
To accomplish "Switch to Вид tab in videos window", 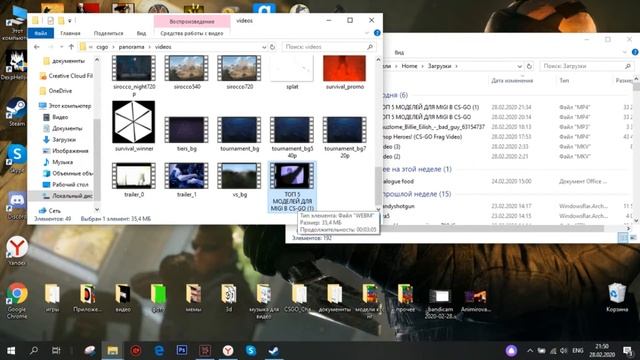I will (x=141, y=33).
